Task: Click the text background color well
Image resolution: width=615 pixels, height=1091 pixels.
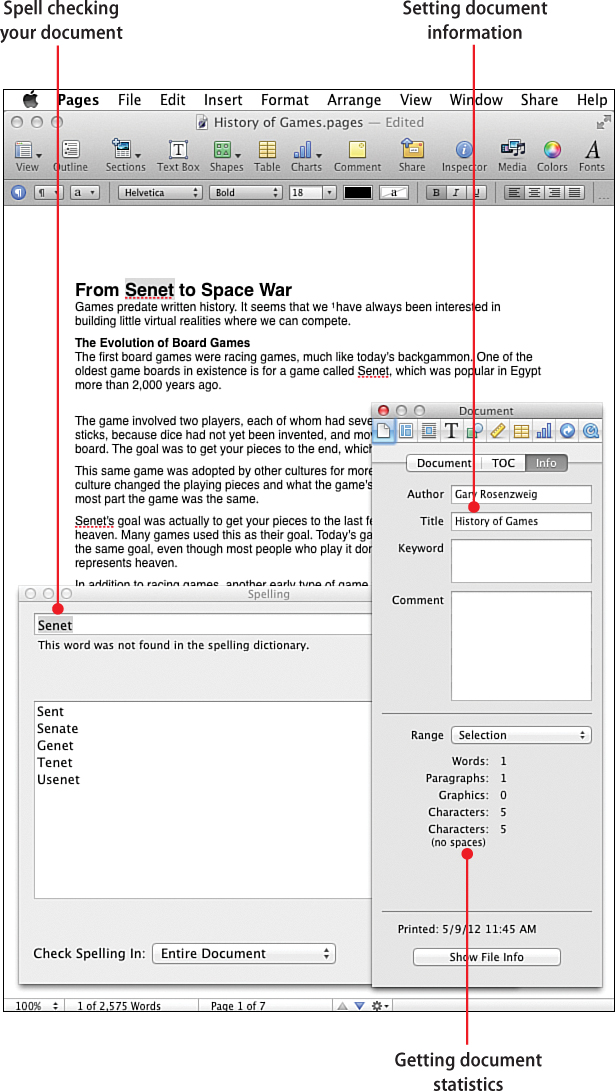Action: [394, 193]
